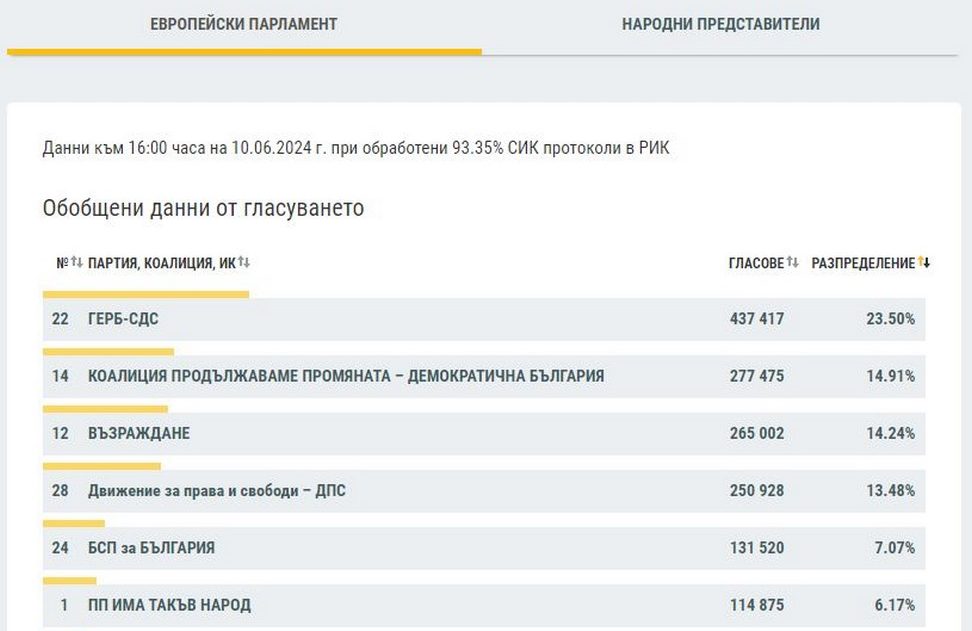Click the yellow result bar above ГЕРБ-СДС
This screenshot has width=972, height=631.
click(x=146, y=294)
